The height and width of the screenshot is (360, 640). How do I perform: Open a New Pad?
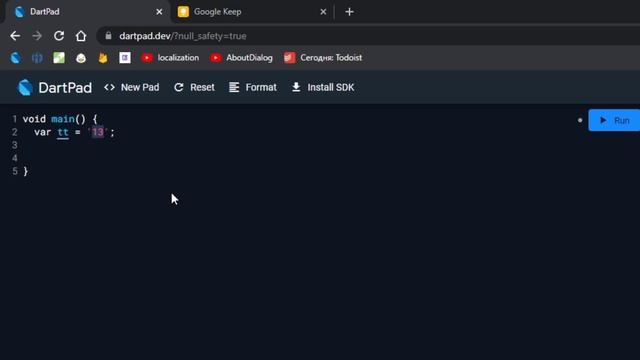click(131, 87)
